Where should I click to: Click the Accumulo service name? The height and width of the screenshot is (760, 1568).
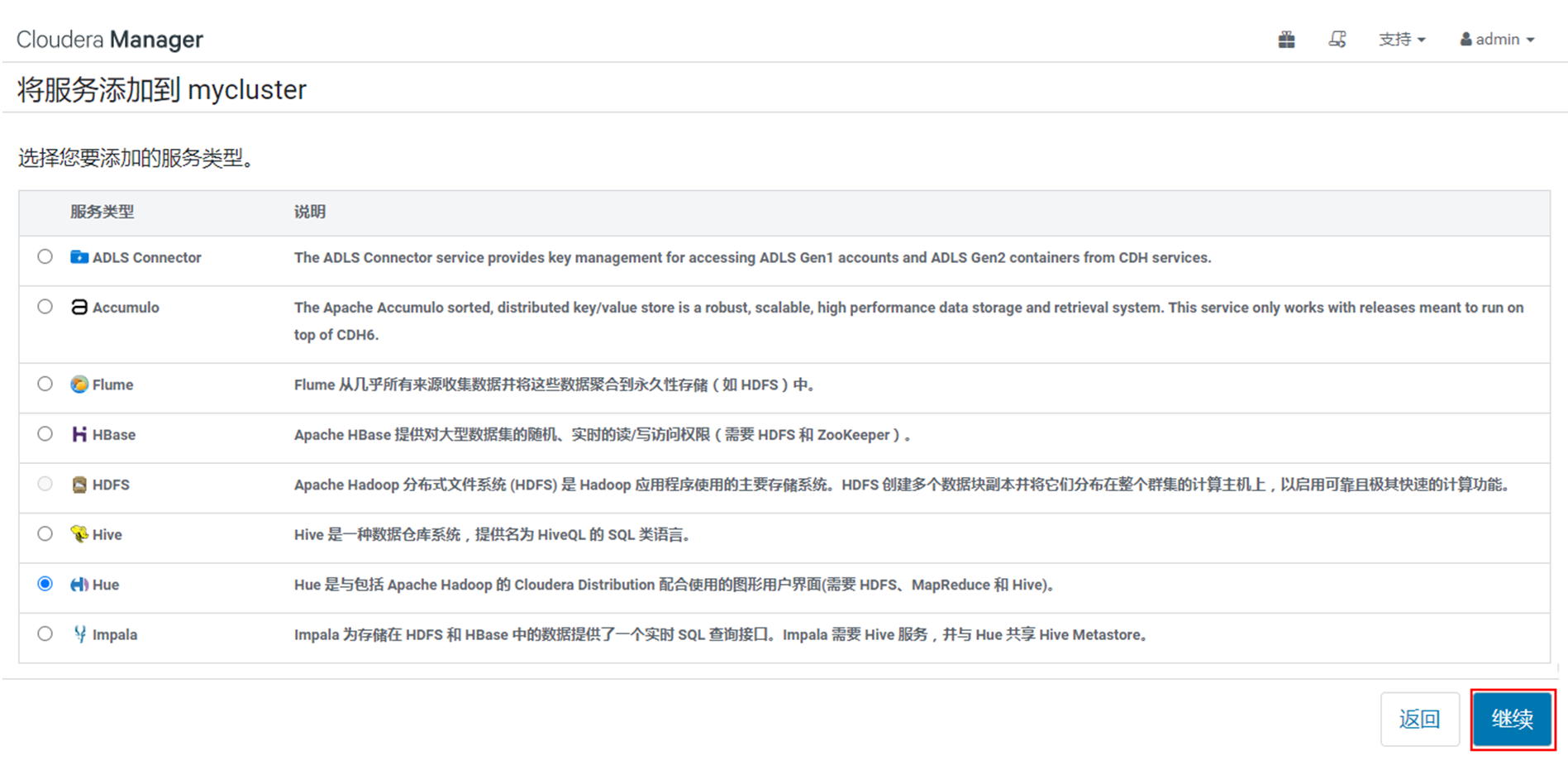tap(126, 308)
